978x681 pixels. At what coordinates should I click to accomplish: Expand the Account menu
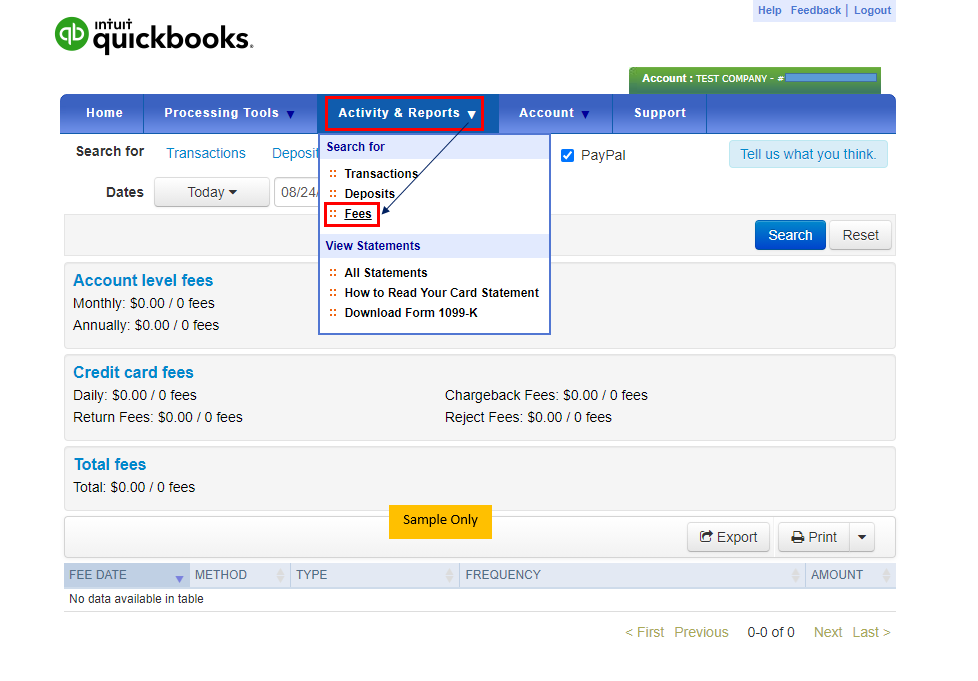(x=554, y=114)
